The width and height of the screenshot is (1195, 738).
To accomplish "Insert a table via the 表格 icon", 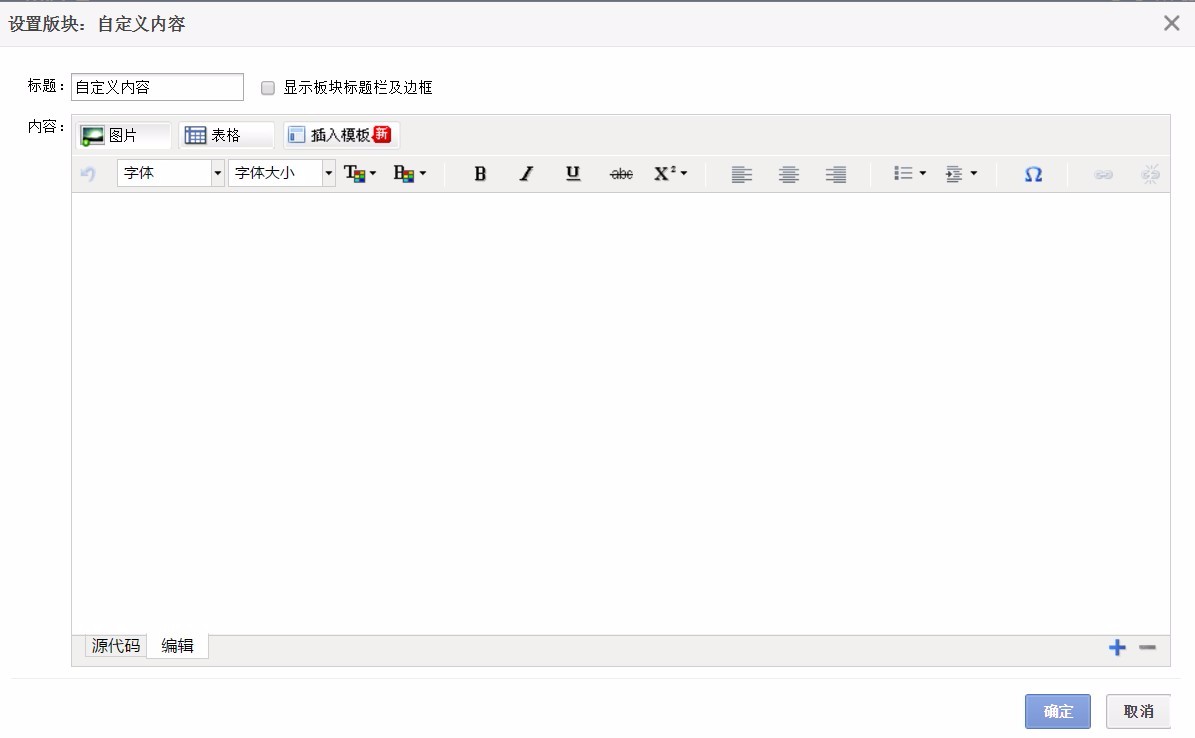I will (227, 134).
